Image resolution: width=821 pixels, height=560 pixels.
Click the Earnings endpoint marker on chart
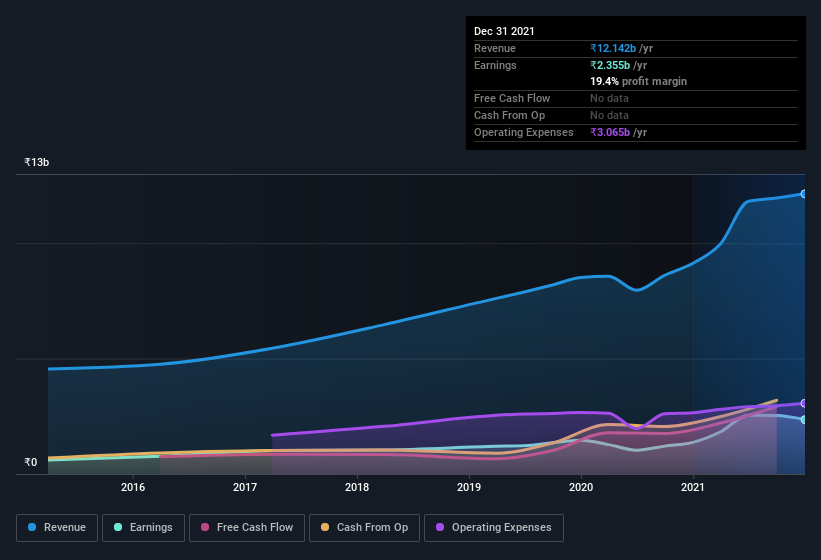point(803,419)
